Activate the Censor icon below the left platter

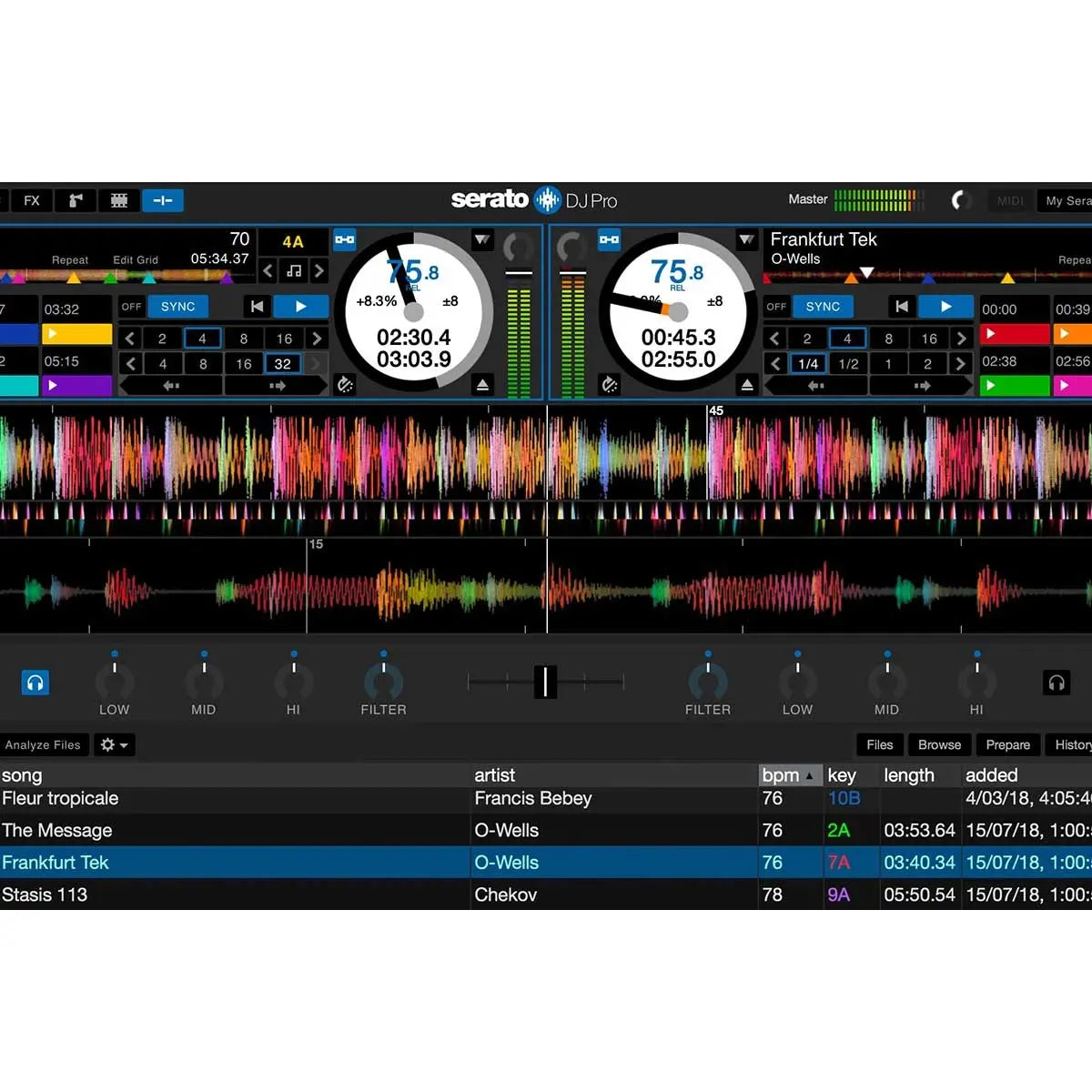point(344,385)
